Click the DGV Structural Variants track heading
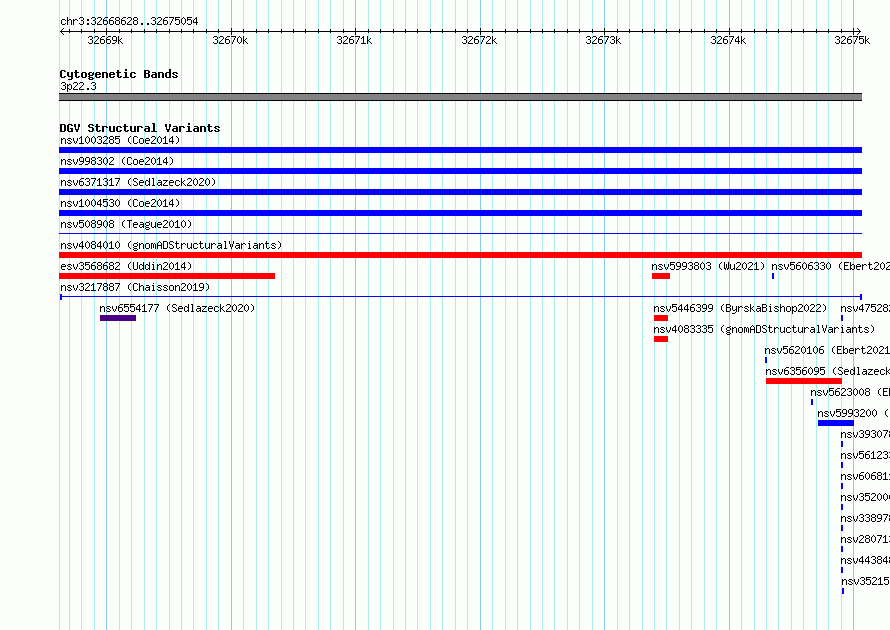The height and width of the screenshot is (630, 890). [140, 128]
